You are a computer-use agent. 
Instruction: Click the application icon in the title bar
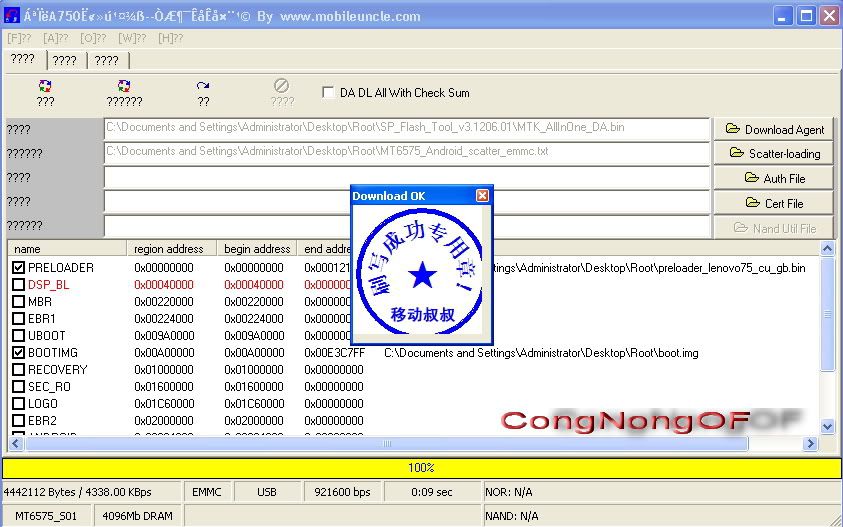click(12, 16)
